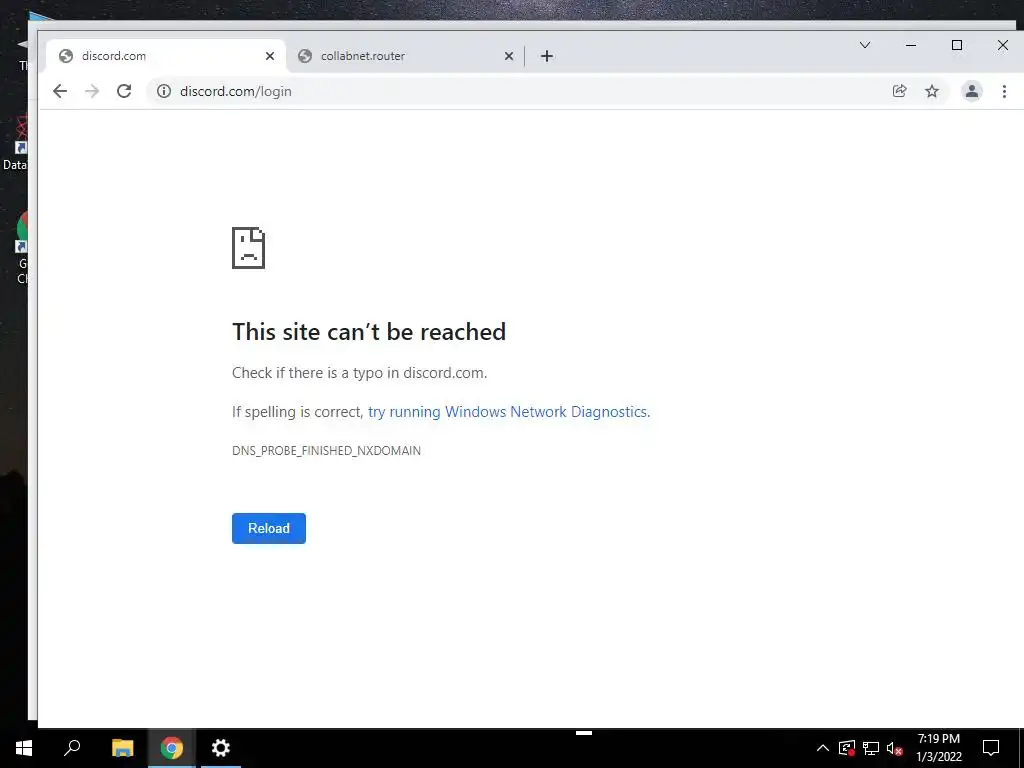Reload page using the toolbar refresh icon
This screenshot has width=1024, height=768.
click(x=124, y=91)
